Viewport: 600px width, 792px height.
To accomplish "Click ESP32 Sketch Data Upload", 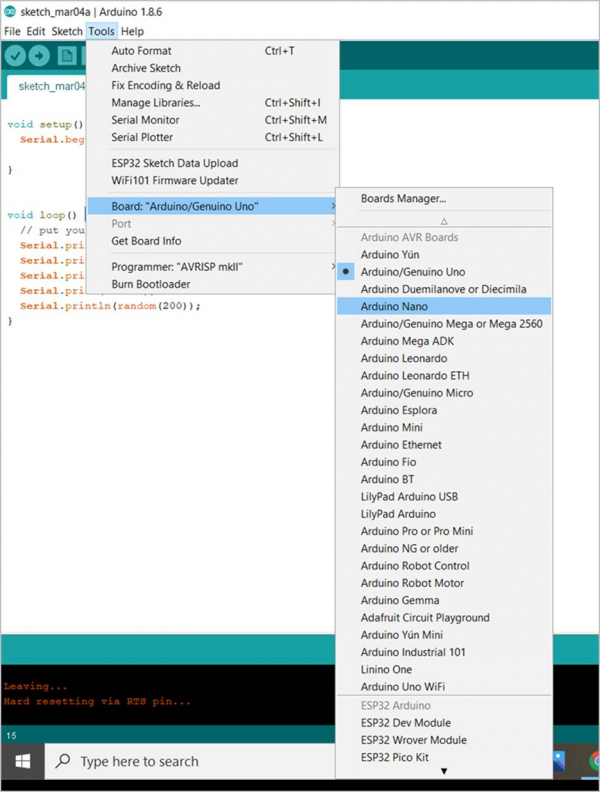I will click(212, 163).
